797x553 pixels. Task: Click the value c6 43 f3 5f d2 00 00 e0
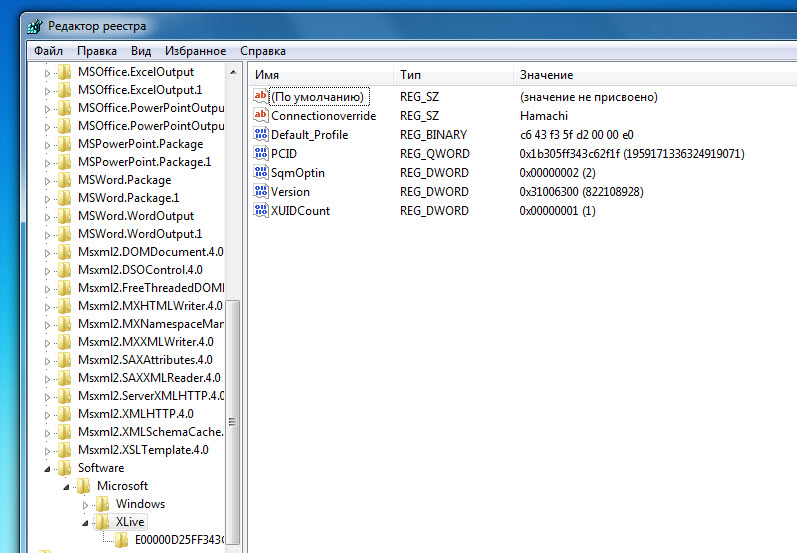[x=576, y=135]
